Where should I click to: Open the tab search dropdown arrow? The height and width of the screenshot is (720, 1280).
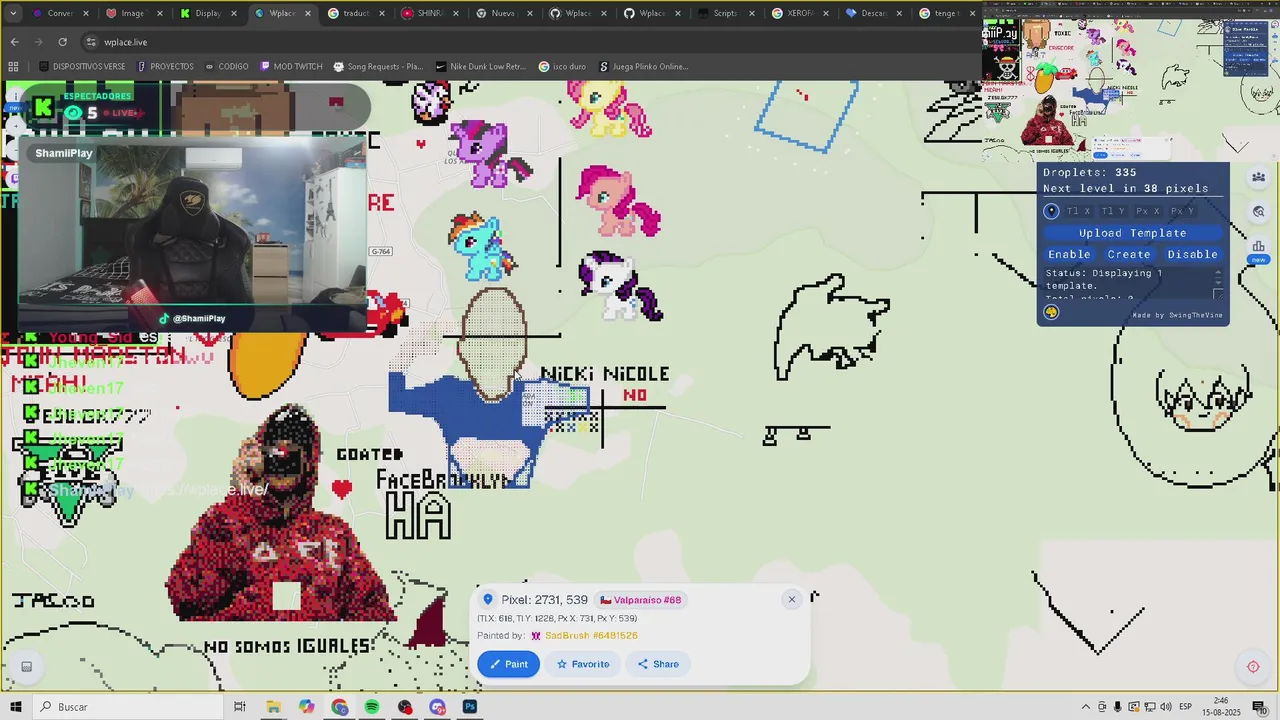click(x=13, y=13)
